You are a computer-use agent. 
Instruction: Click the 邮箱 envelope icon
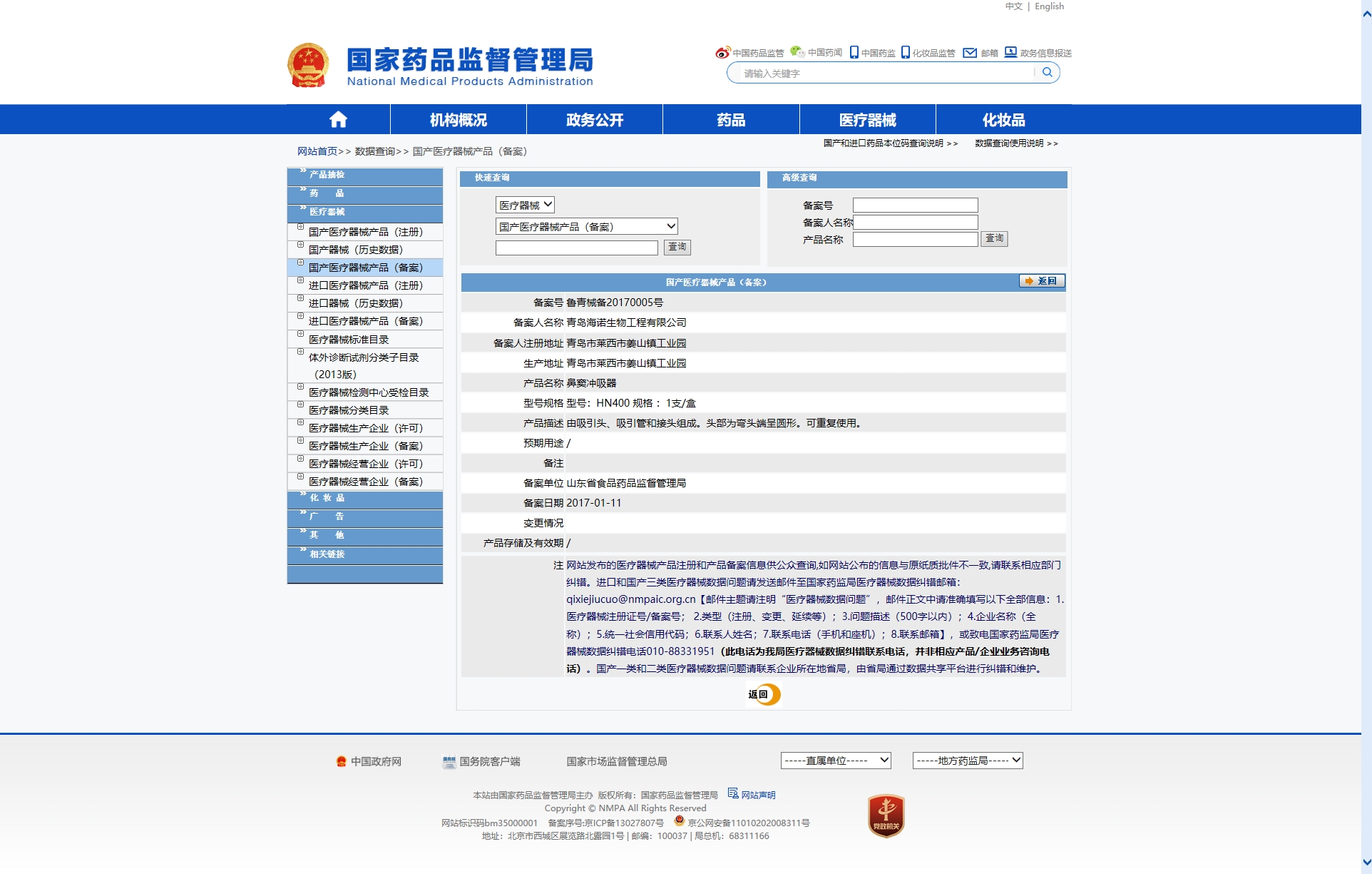point(969,53)
